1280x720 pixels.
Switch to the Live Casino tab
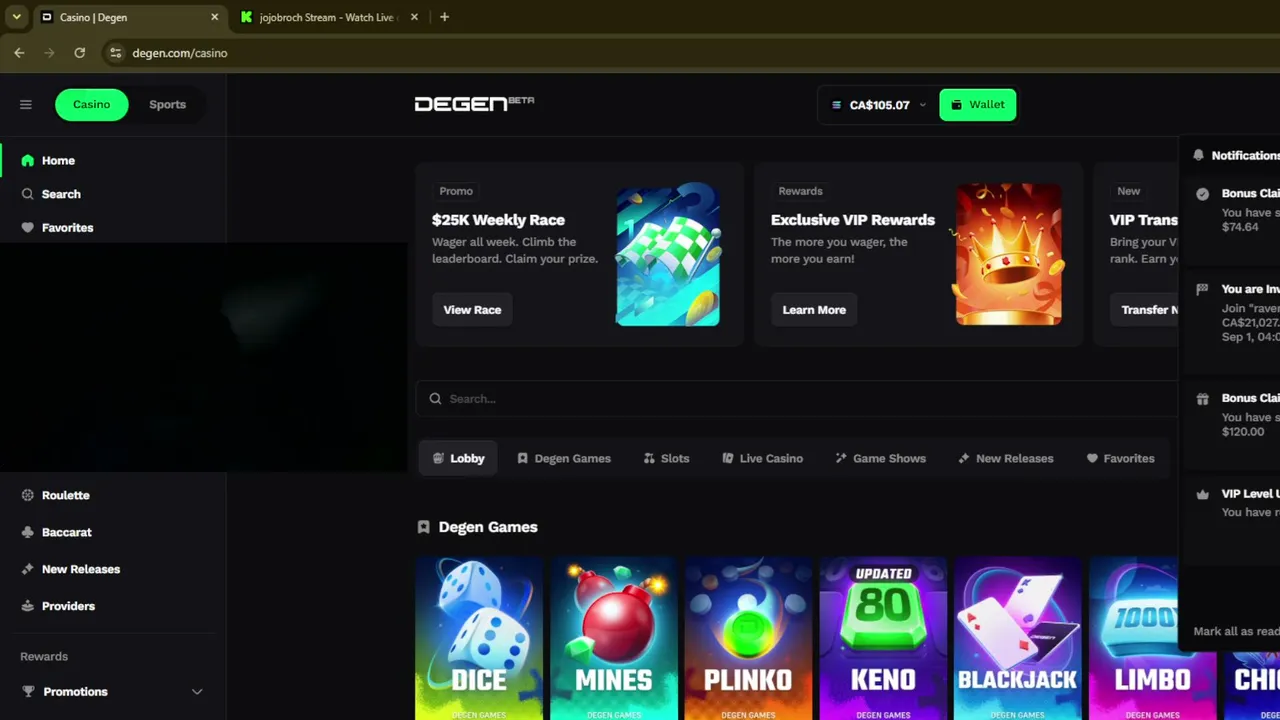(x=762, y=458)
